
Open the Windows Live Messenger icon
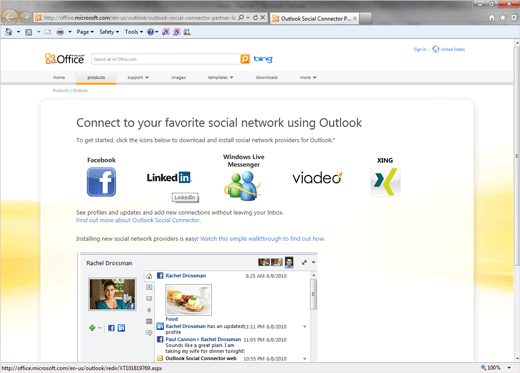point(243,186)
